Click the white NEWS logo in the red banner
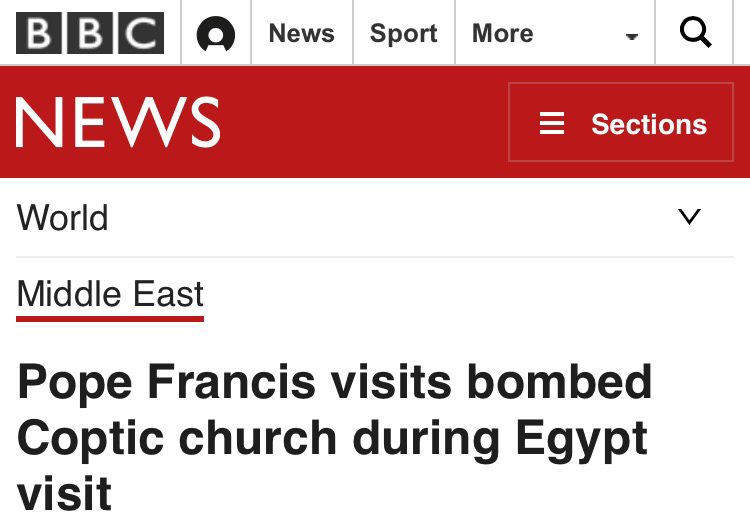The width and height of the screenshot is (750, 524). coord(118,123)
